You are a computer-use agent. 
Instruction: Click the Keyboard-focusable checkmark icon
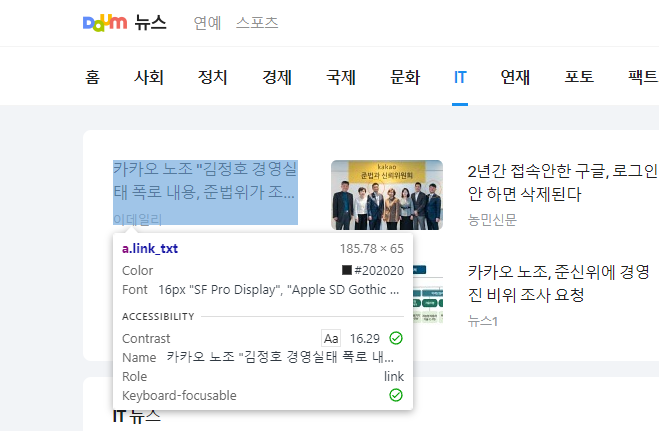(x=396, y=395)
